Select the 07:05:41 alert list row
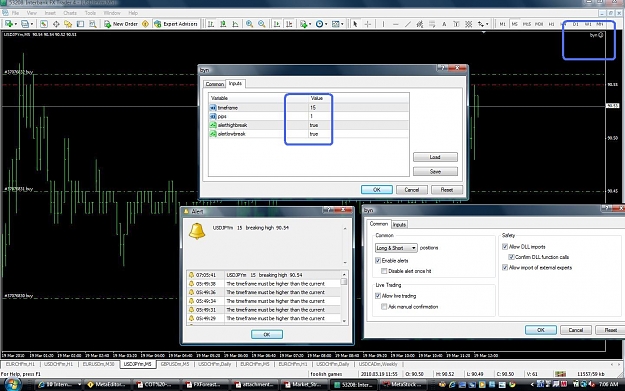The image size is (625, 391). pyautogui.click(x=263, y=275)
